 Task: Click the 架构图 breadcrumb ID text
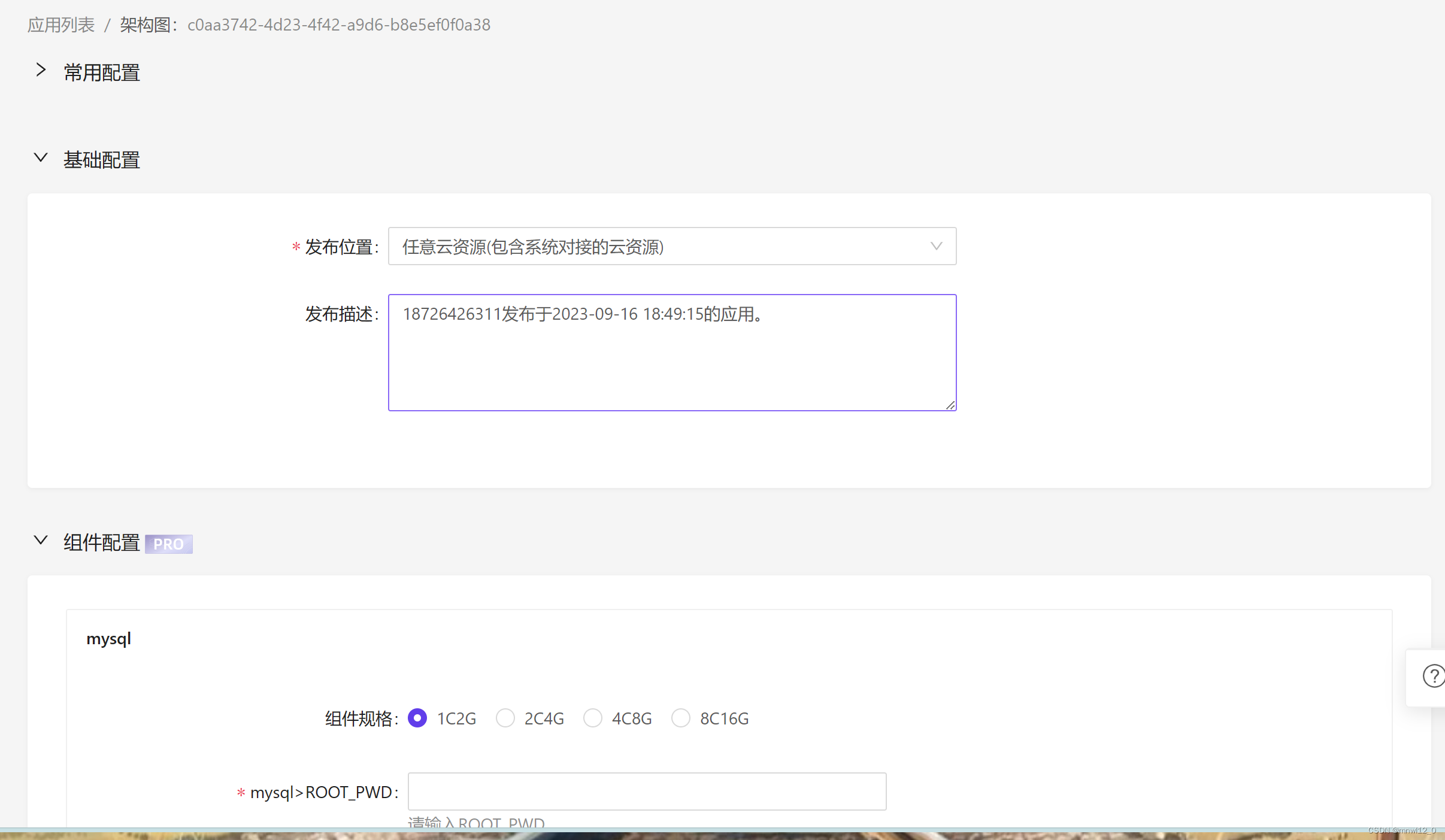(x=338, y=25)
